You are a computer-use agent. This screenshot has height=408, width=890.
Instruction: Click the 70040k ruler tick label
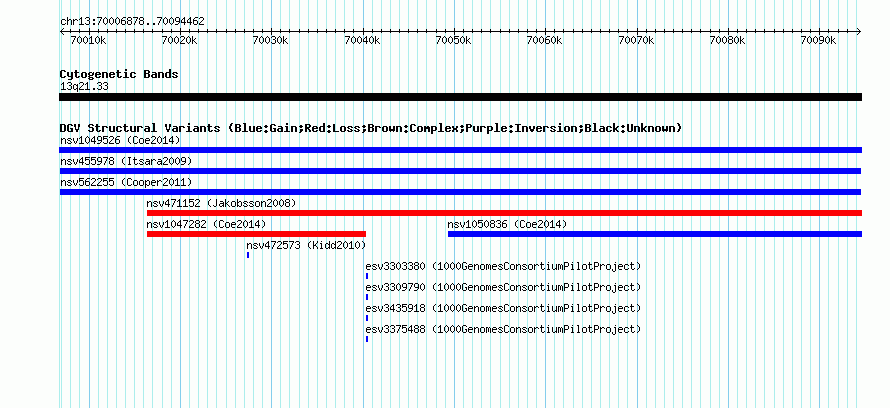pyautogui.click(x=362, y=40)
